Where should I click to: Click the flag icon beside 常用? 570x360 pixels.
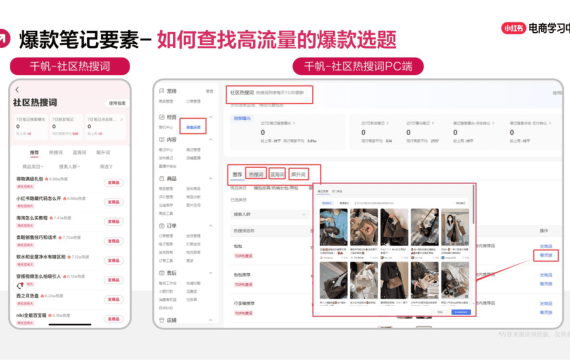point(162,91)
